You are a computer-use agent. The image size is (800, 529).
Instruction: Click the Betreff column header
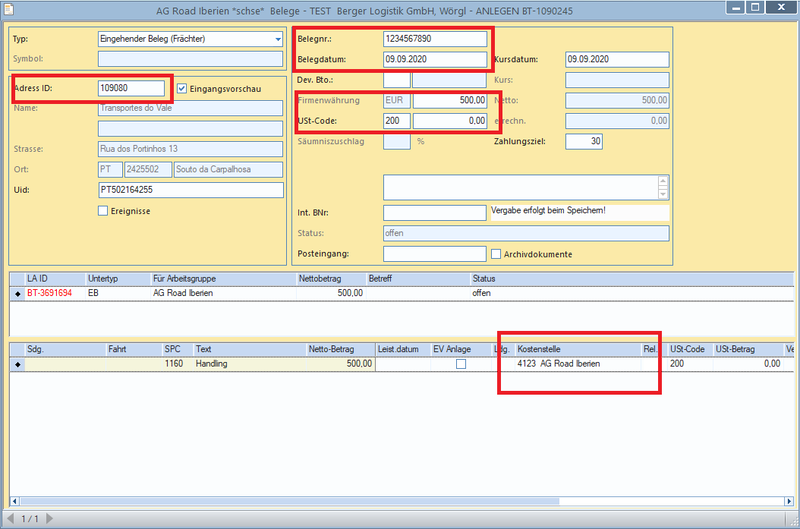click(x=418, y=279)
